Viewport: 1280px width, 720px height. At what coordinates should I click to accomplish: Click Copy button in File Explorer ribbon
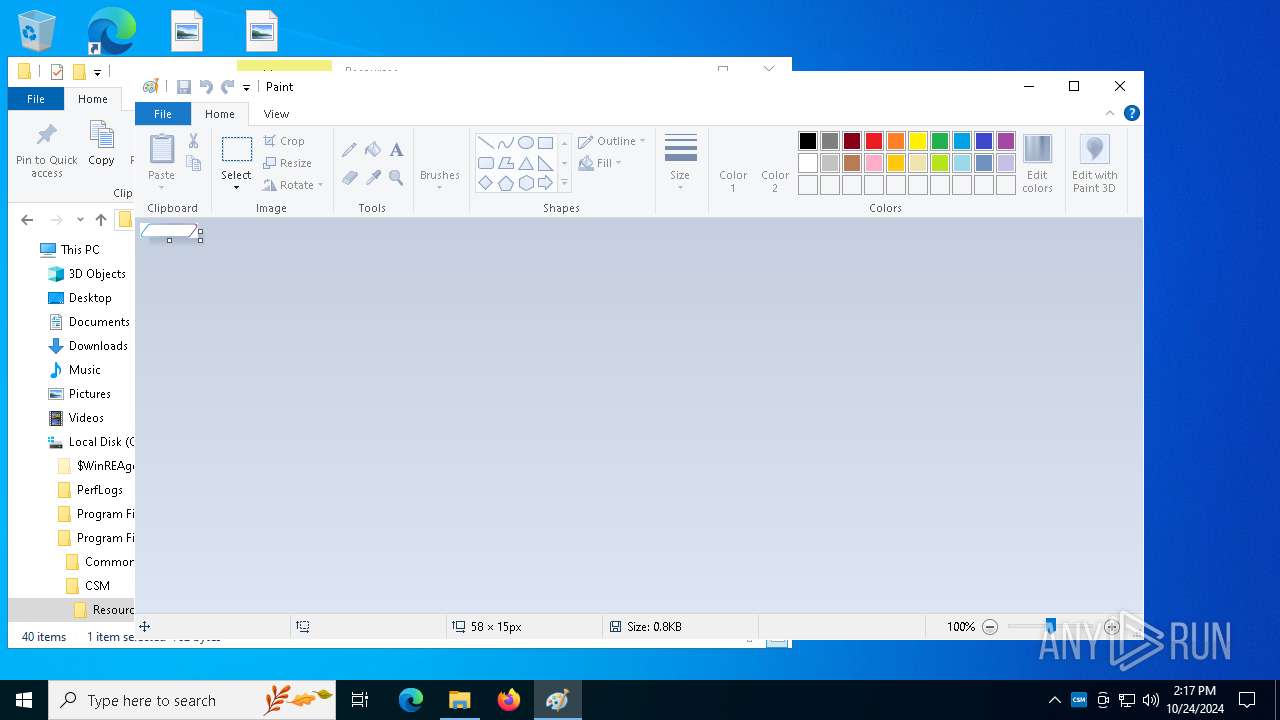[101, 143]
